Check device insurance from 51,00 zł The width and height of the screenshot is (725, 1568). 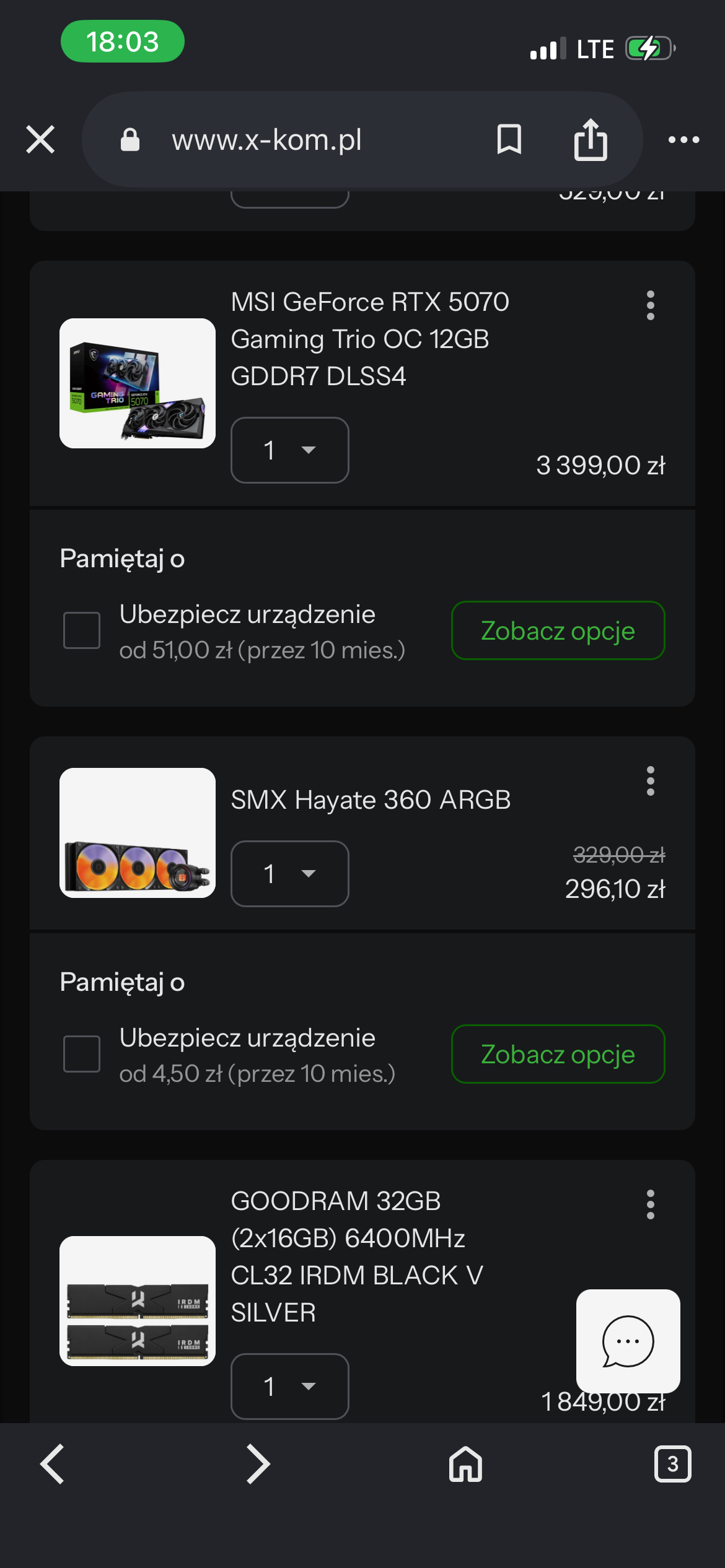click(82, 630)
